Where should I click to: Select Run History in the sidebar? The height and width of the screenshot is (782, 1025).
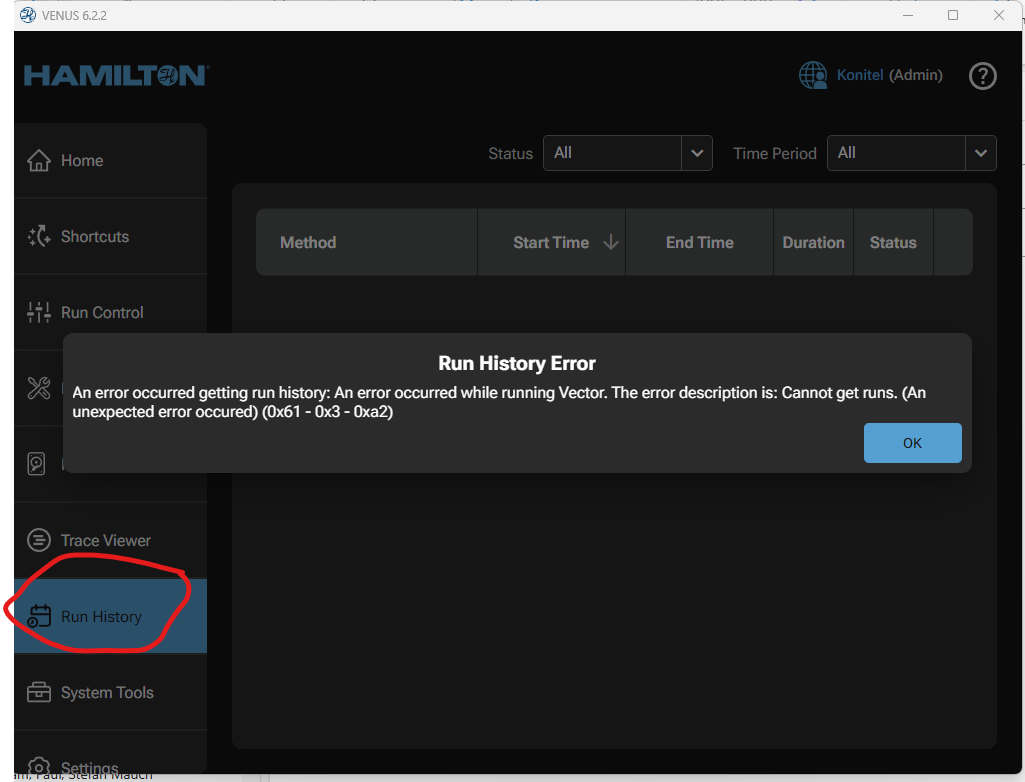pyautogui.click(x=110, y=616)
